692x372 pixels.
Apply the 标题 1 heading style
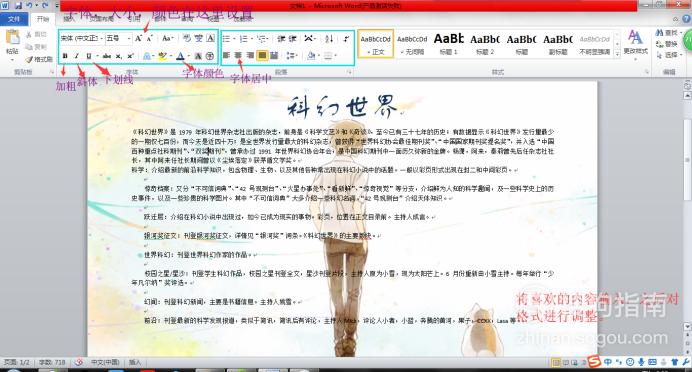[x=448, y=44]
